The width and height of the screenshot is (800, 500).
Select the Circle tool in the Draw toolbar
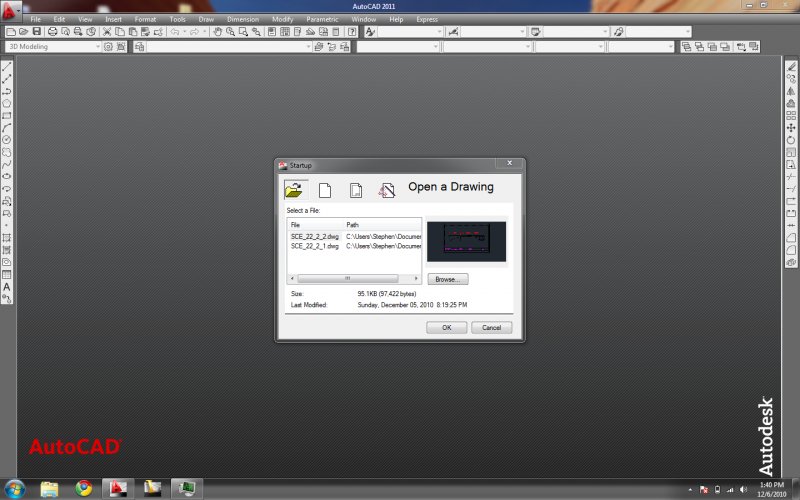point(7,140)
